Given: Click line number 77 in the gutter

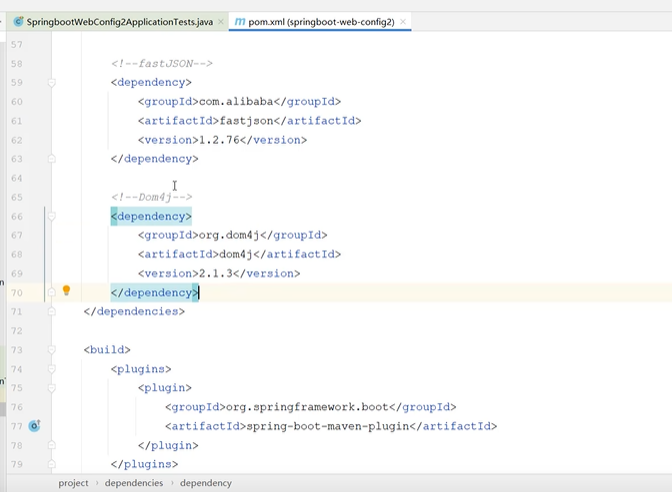Looking at the screenshot, I should pyautogui.click(x=17, y=426).
